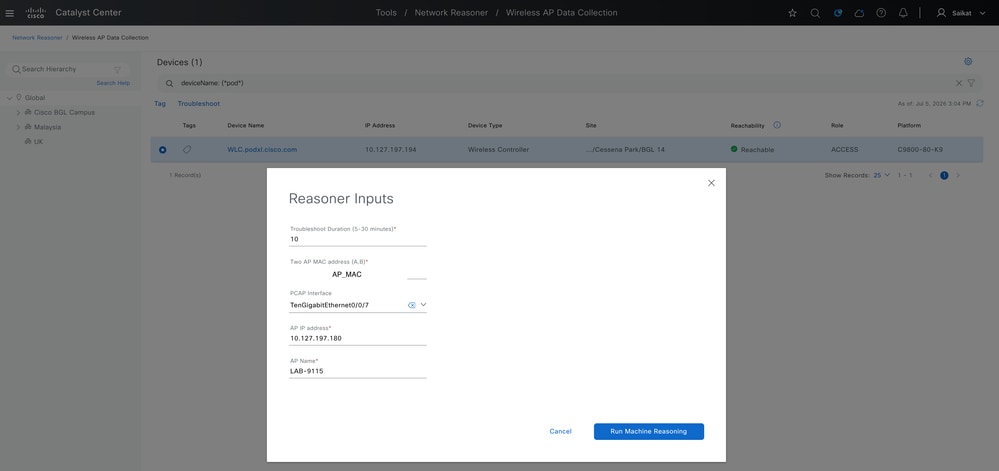Select the WLC.podxl.cisco.com radio button
Image resolution: width=999 pixels, height=471 pixels.
162,150
